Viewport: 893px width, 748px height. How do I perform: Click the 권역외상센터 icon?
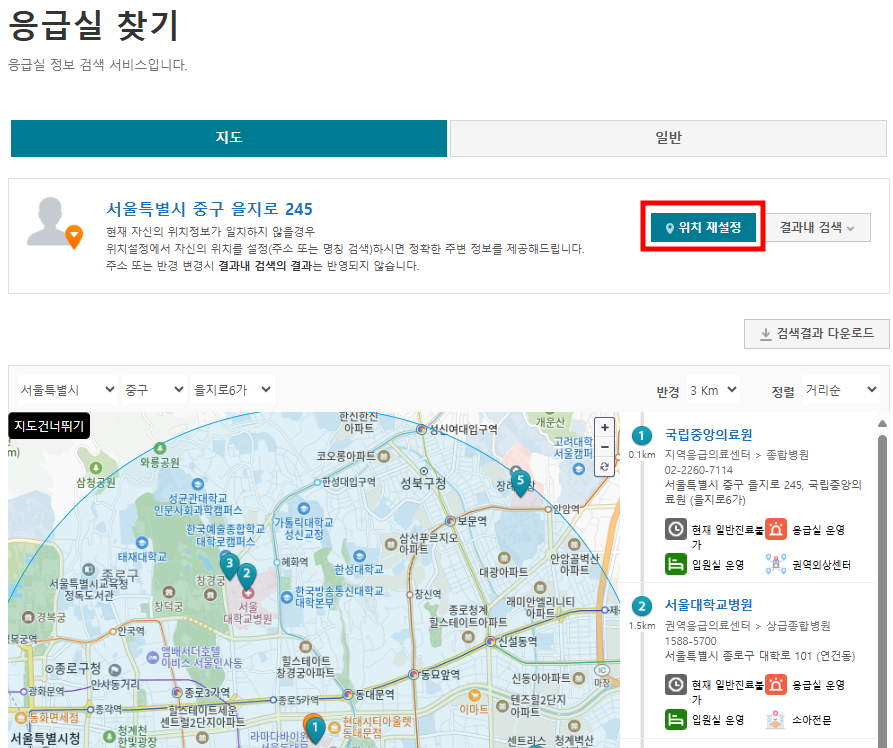click(x=776, y=565)
